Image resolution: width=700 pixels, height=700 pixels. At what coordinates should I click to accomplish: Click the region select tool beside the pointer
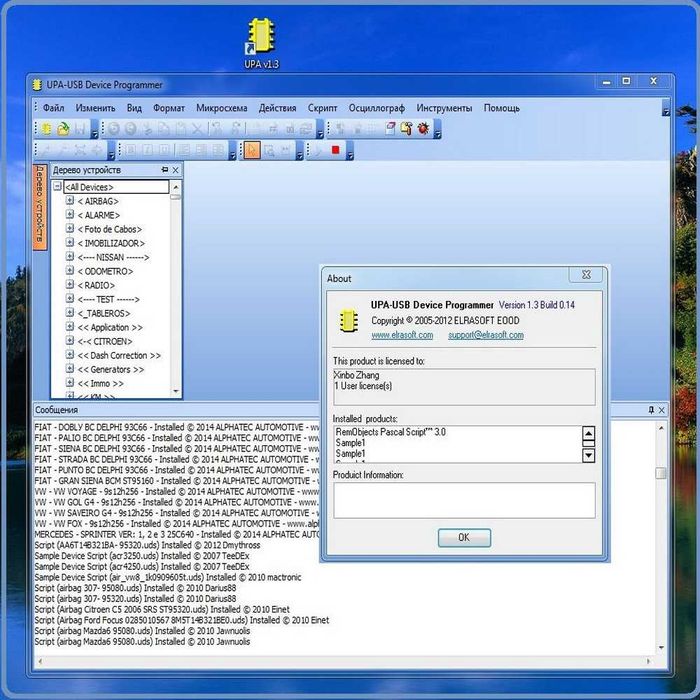269,150
